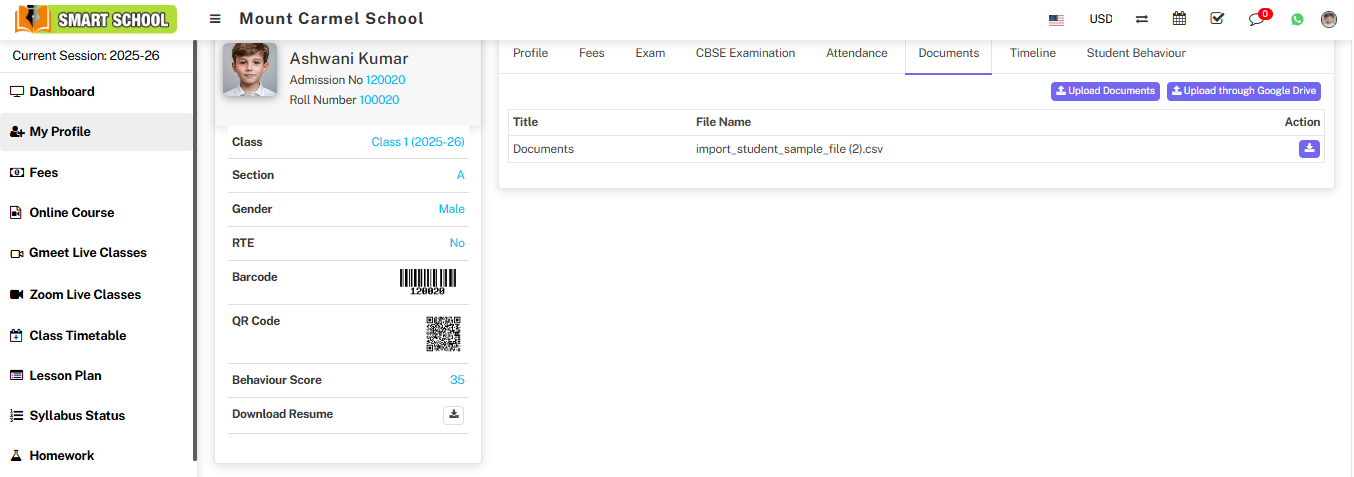The width and height of the screenshot is (1354, 477).
Task: Open the task checklist icon
Action: point(1217,19)
